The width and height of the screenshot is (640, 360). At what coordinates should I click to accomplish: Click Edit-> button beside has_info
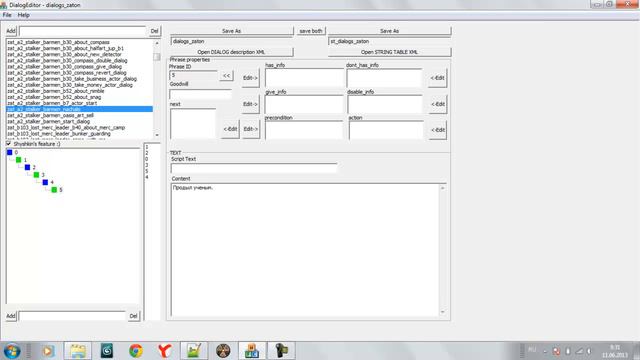pos(250,78)
